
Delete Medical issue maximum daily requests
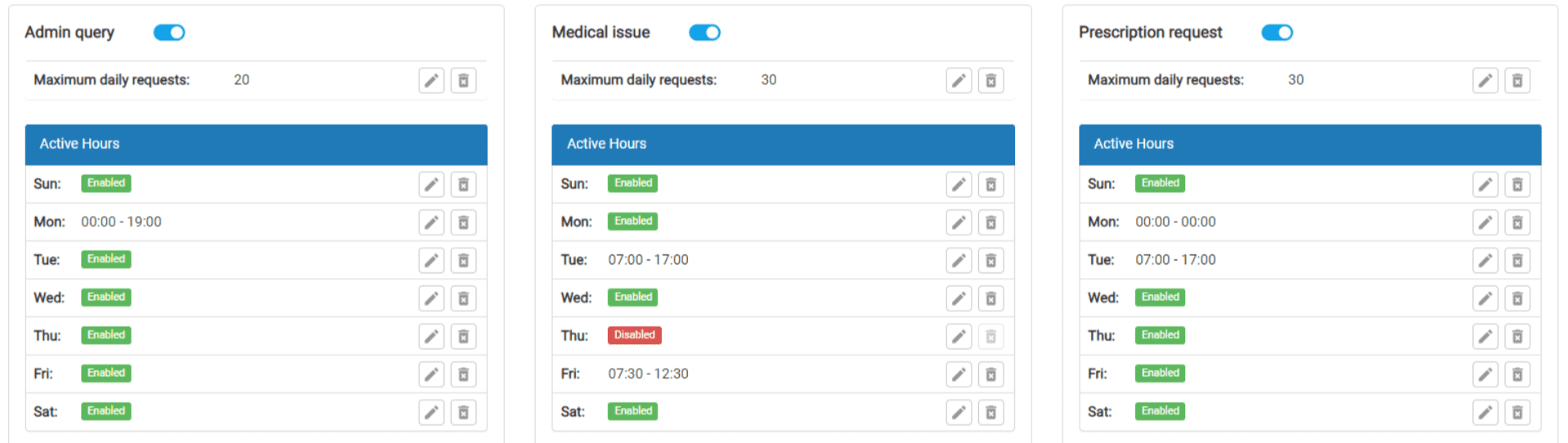click(991, 80)
